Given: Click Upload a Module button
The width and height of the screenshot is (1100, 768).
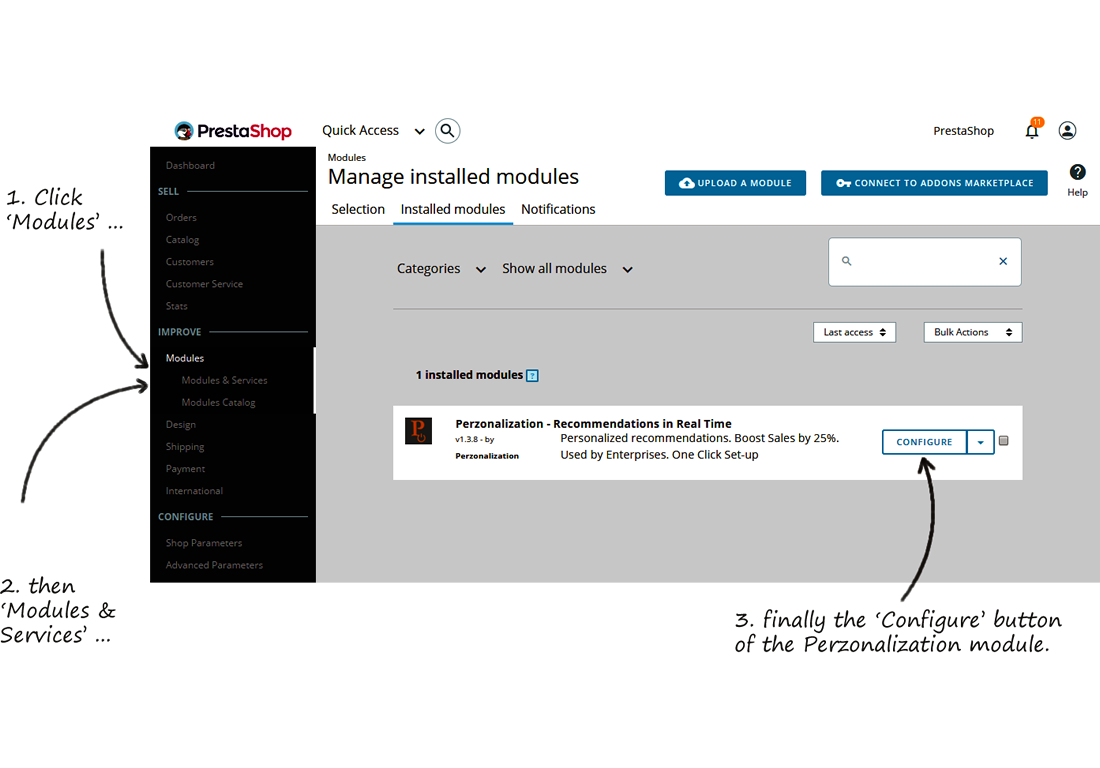Looking at the screenshot, I should click(x=735, y=183).
